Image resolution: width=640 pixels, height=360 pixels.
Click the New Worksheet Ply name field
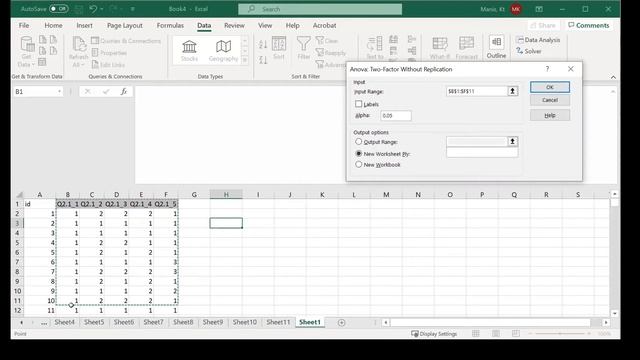pyautogui.click(x=482, y=153)
